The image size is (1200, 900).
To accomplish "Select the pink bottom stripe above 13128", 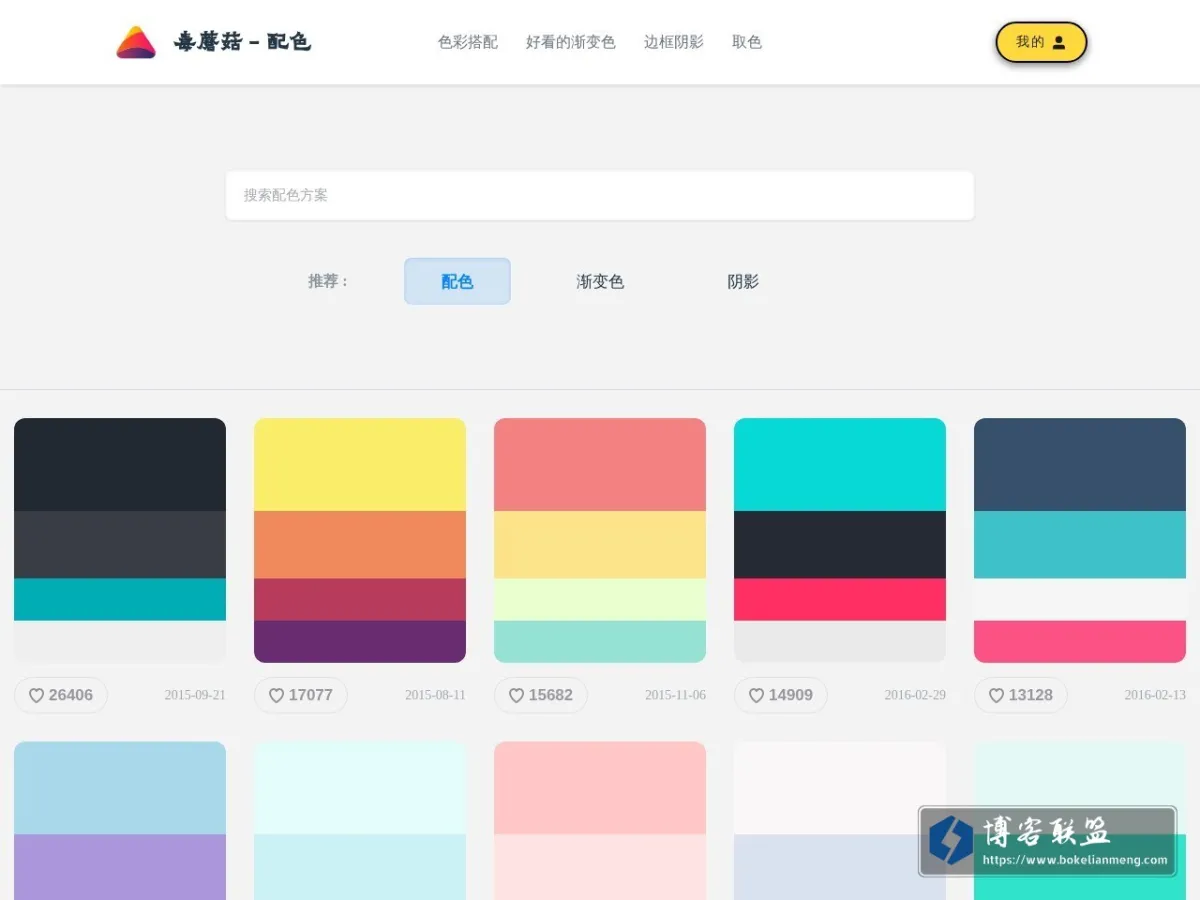I will [1080, 641].
